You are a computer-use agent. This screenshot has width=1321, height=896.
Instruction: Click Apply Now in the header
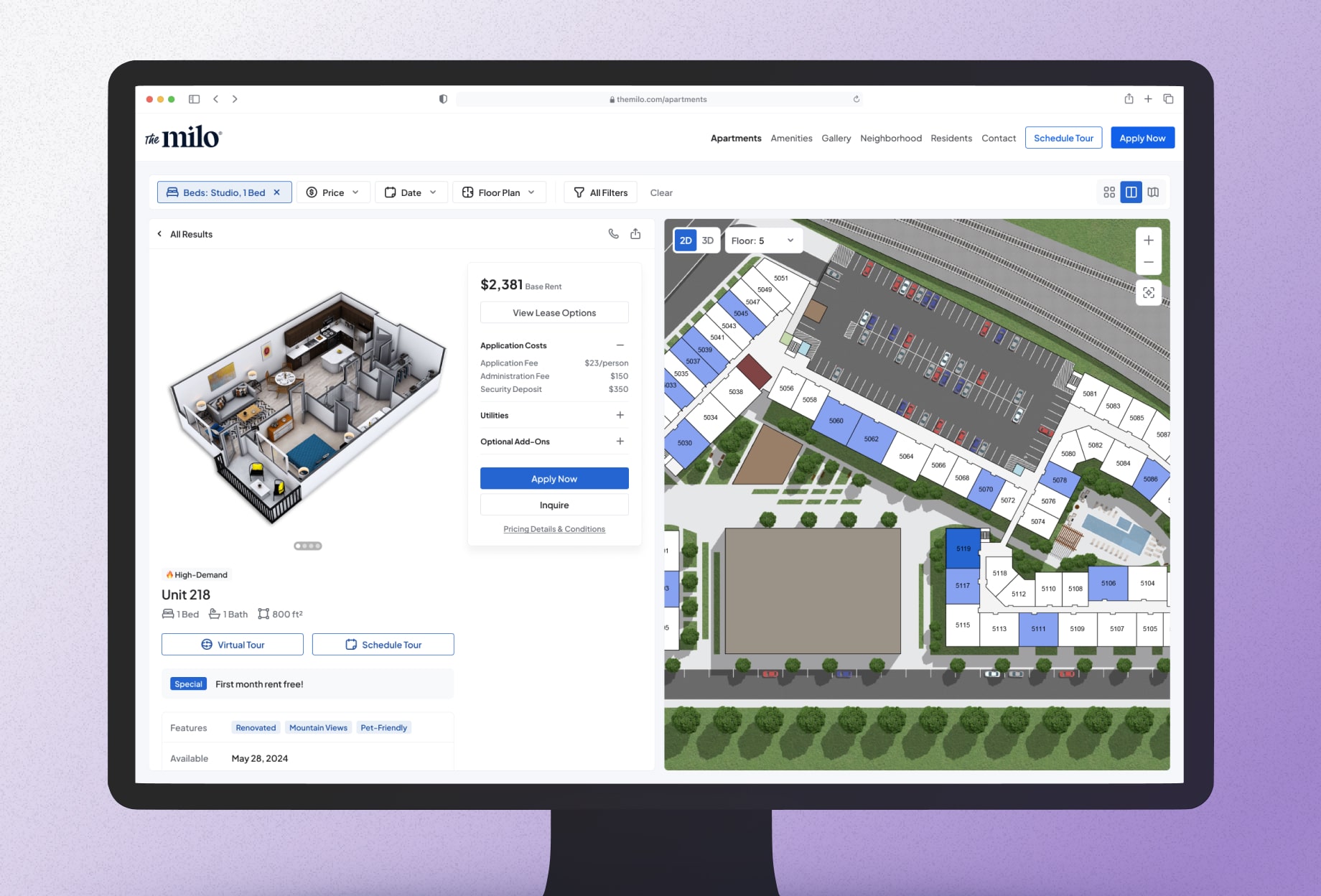tap(1142, 138)
